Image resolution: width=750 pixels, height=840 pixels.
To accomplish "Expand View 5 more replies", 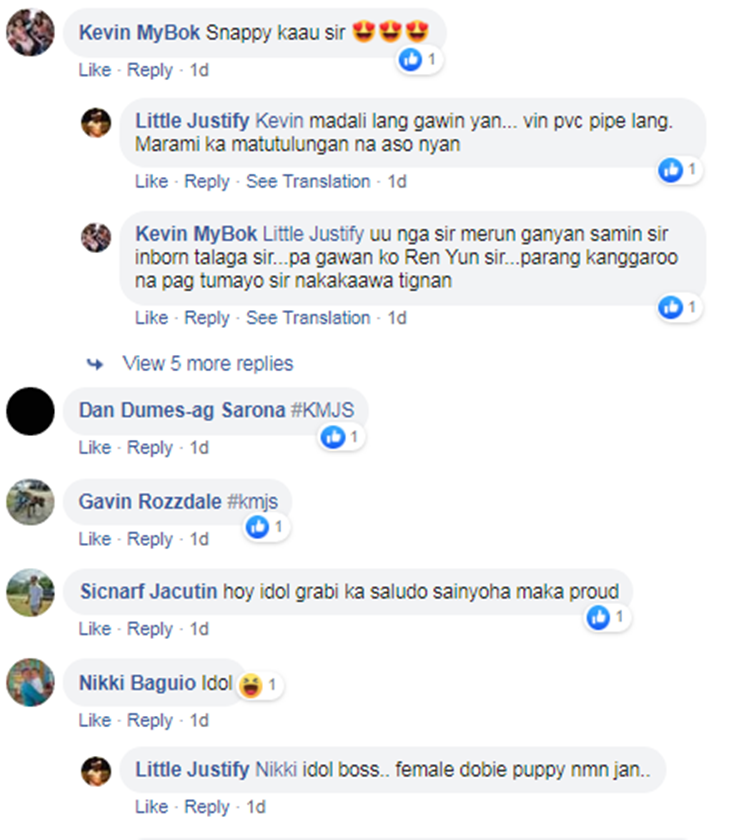I will pyautogui.click(x=208, y=364).
